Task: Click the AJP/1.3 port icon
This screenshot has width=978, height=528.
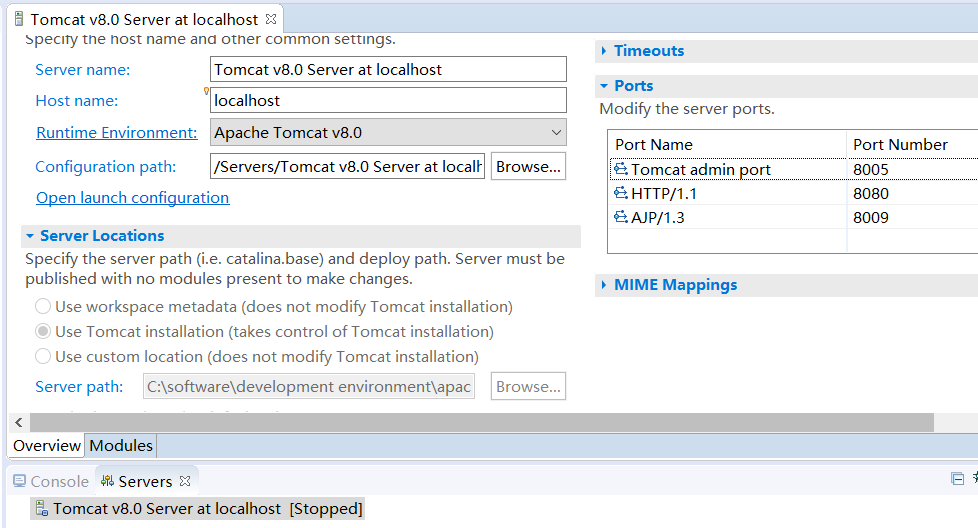Action: (x=621, y=218)
